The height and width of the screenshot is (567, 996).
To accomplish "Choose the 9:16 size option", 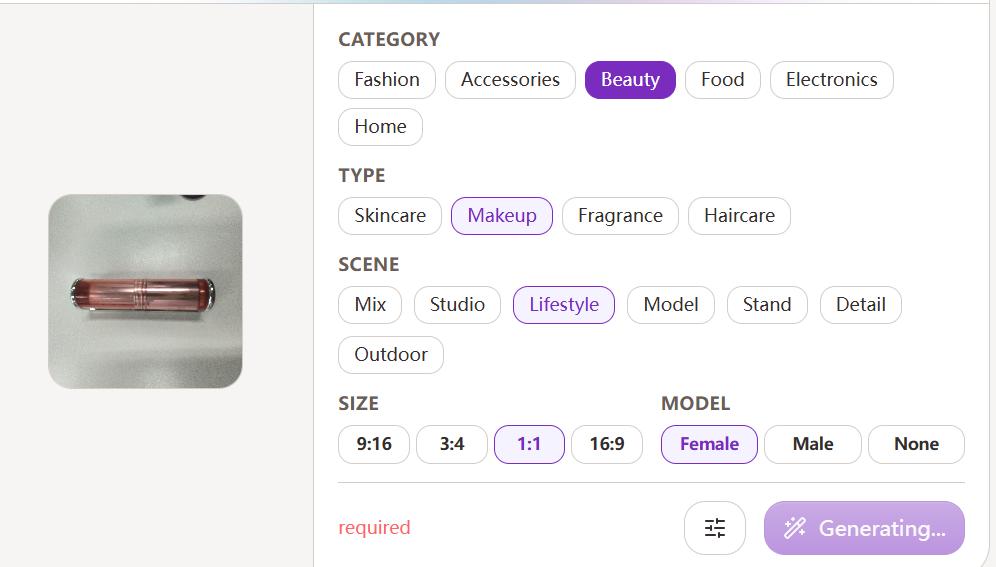I will 374,444.
